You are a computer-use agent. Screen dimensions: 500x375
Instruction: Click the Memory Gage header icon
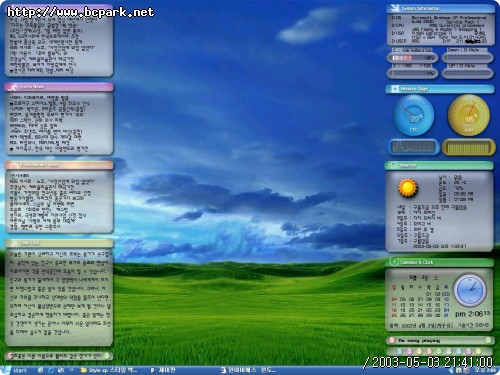point(395,89)
